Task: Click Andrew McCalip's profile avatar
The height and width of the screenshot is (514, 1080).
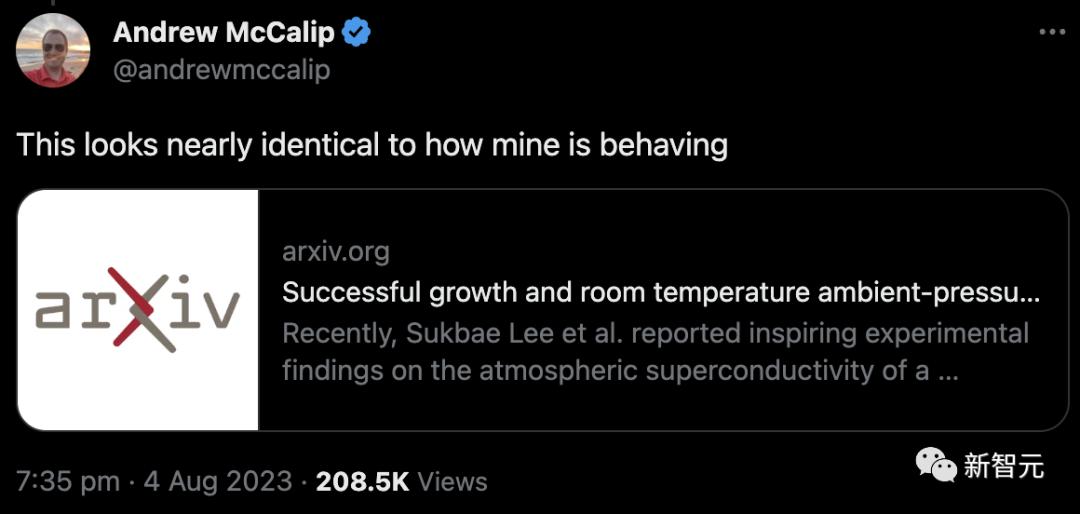Action: pyautogui.click(x=54, y=51)
